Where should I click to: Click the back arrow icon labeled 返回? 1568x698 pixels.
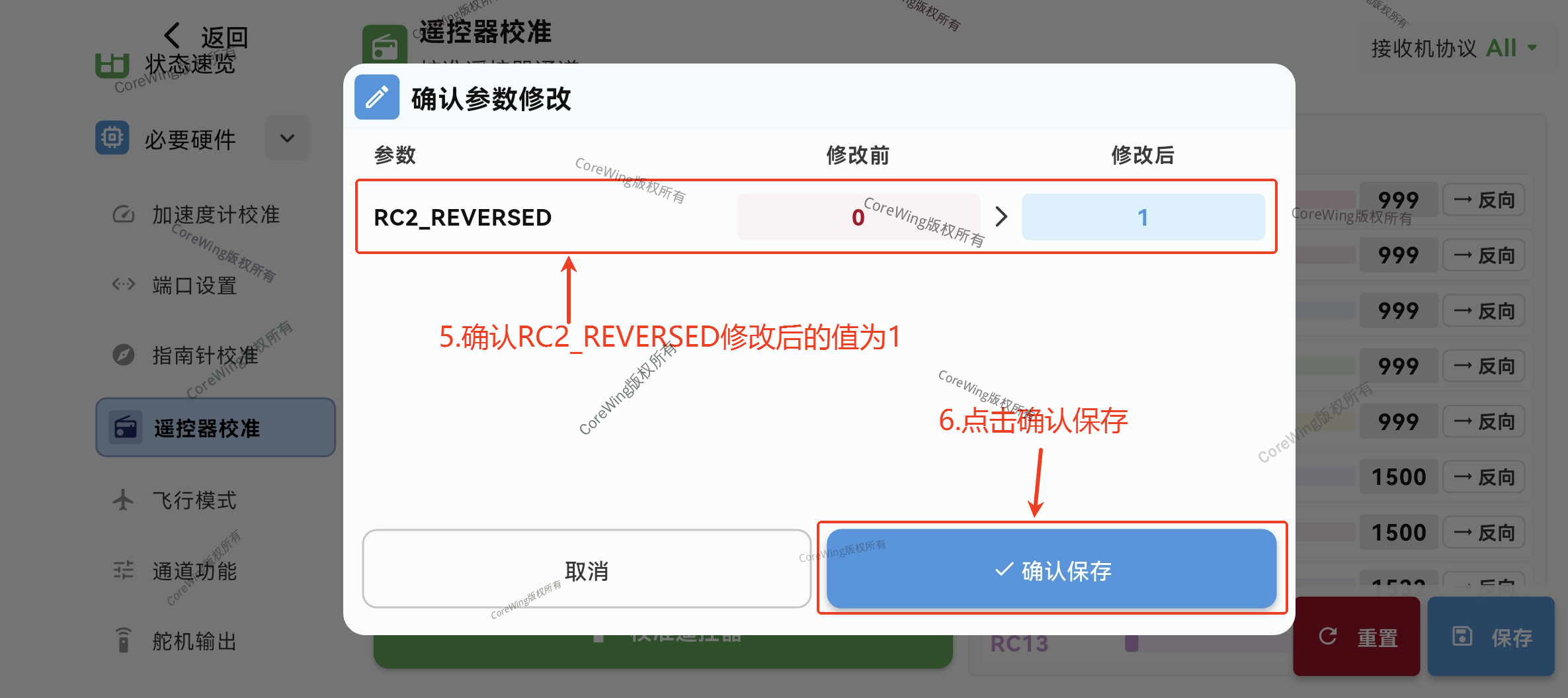coord(173,36)
